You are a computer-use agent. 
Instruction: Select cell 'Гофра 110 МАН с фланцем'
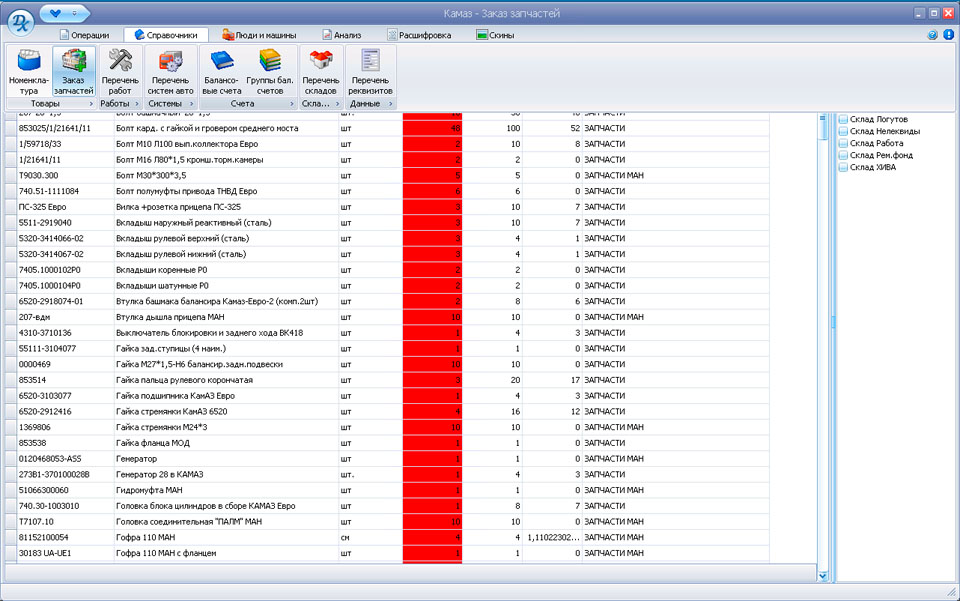pyautogui.click(x=226, y=553)
